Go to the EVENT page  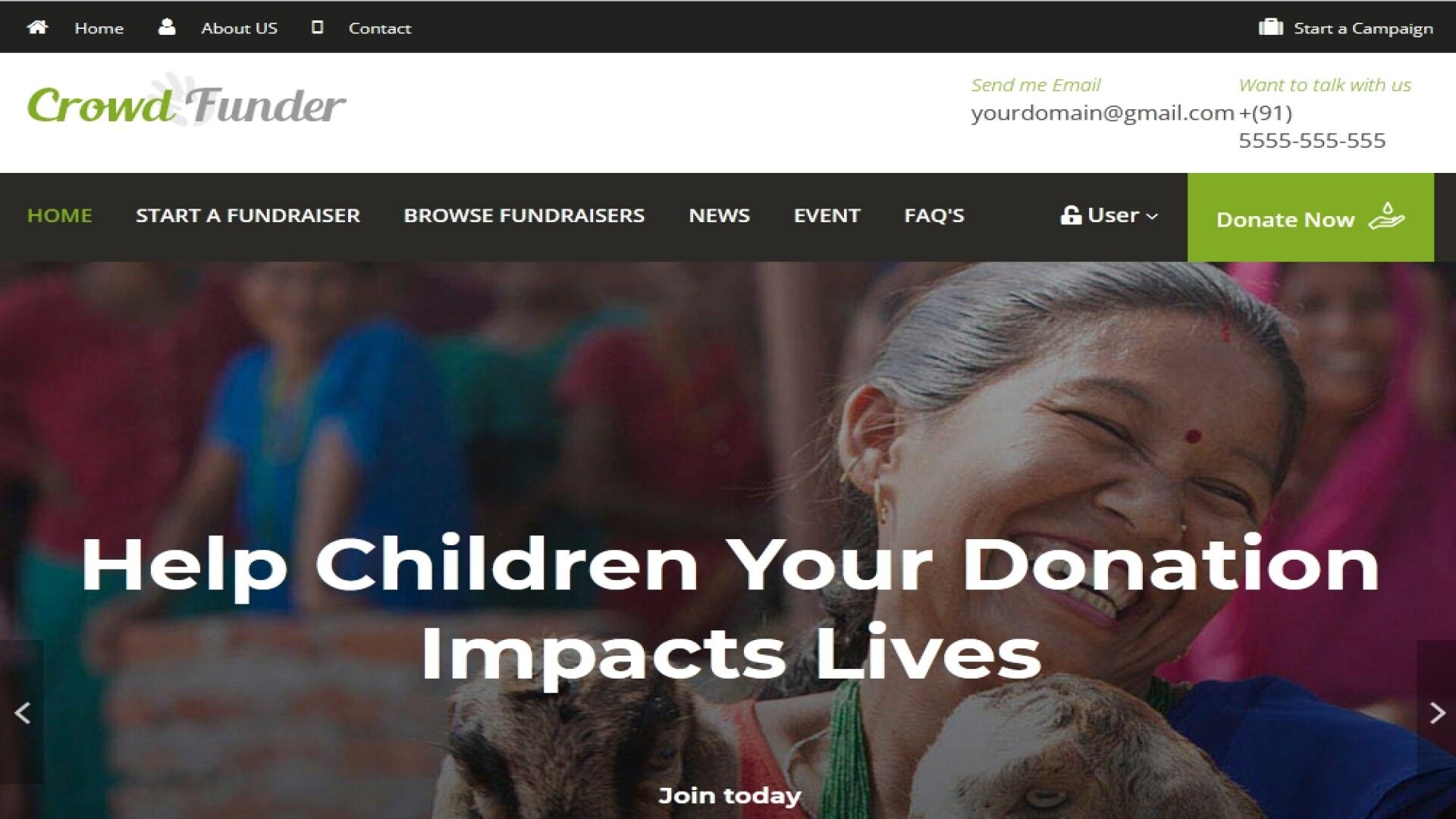click(x=827, y=216)
